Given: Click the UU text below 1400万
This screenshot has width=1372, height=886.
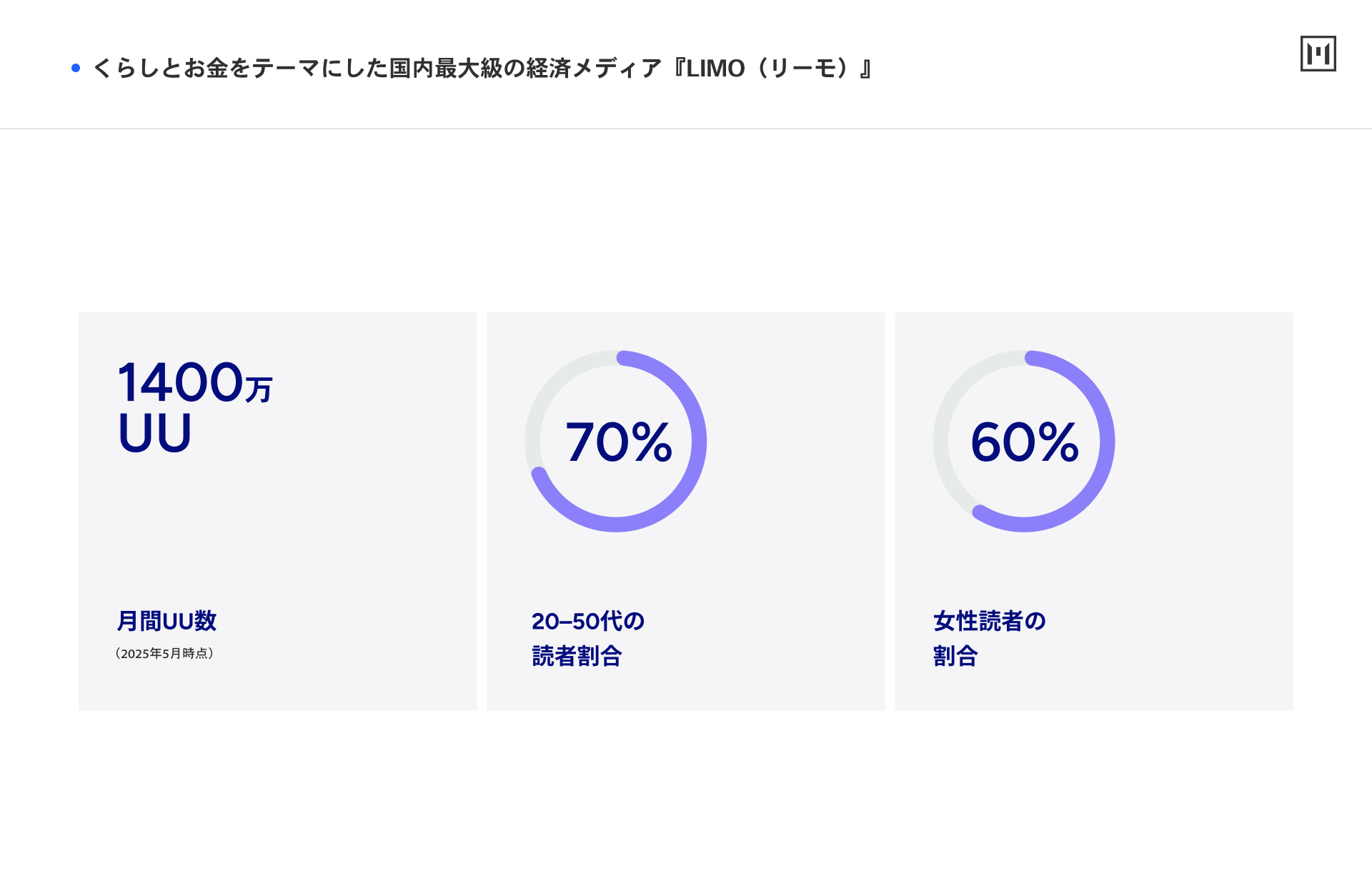Looking at the screenshot, I should [155, 433].
